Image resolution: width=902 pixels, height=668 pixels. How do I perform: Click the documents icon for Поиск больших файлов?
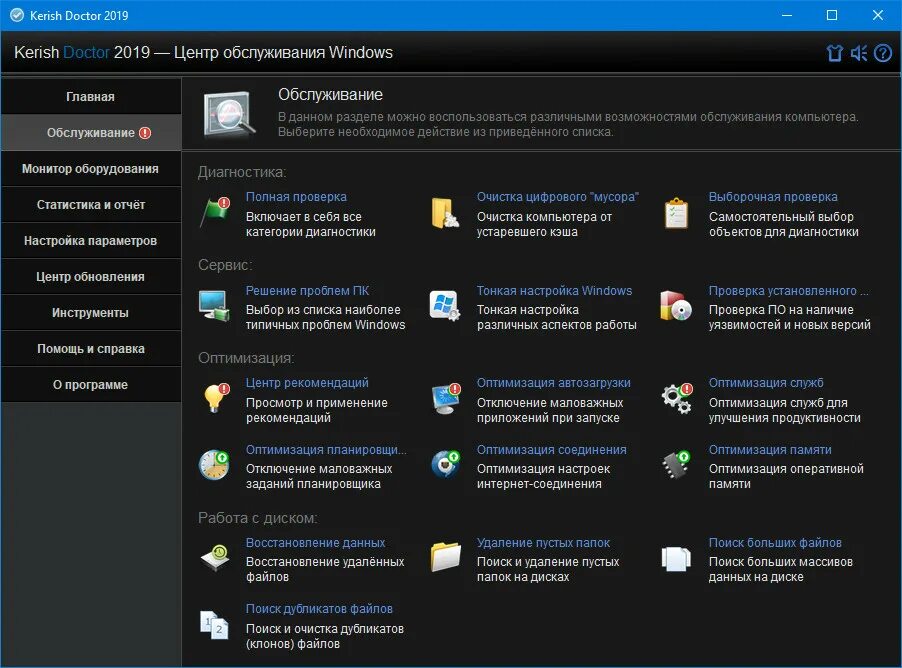click(x=676, y=558)
